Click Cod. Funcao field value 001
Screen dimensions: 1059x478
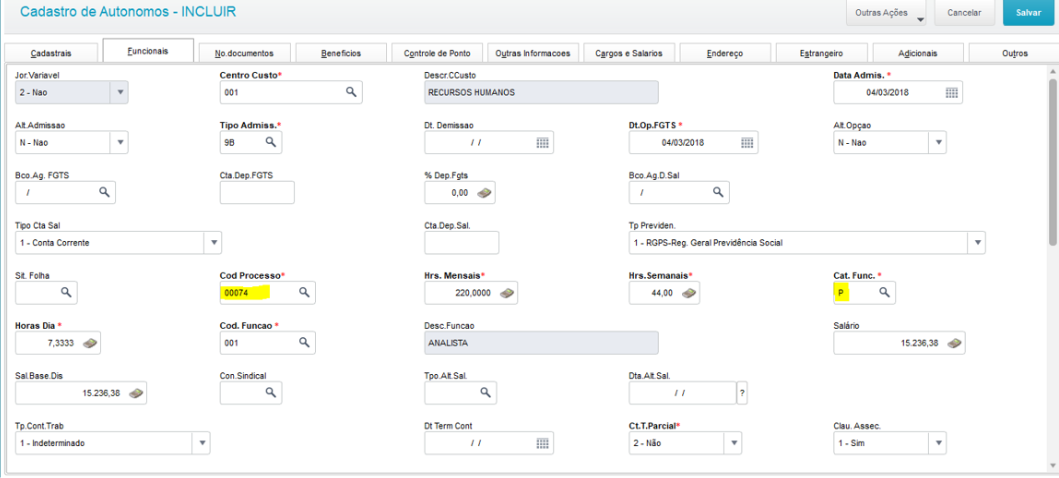(x=231, y=343)
